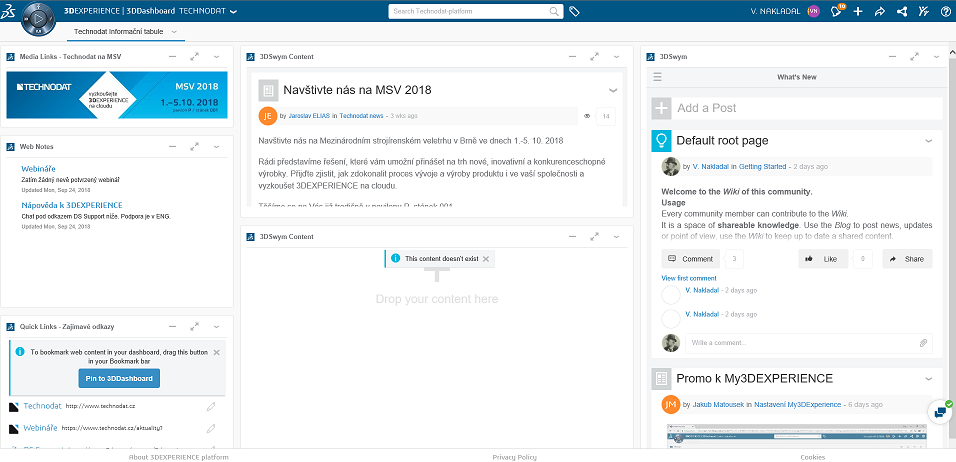The image size is (956, 462).
Task: Expand Promo k My3DEXPERIENCE post options
Action: (x=929, y=378)
